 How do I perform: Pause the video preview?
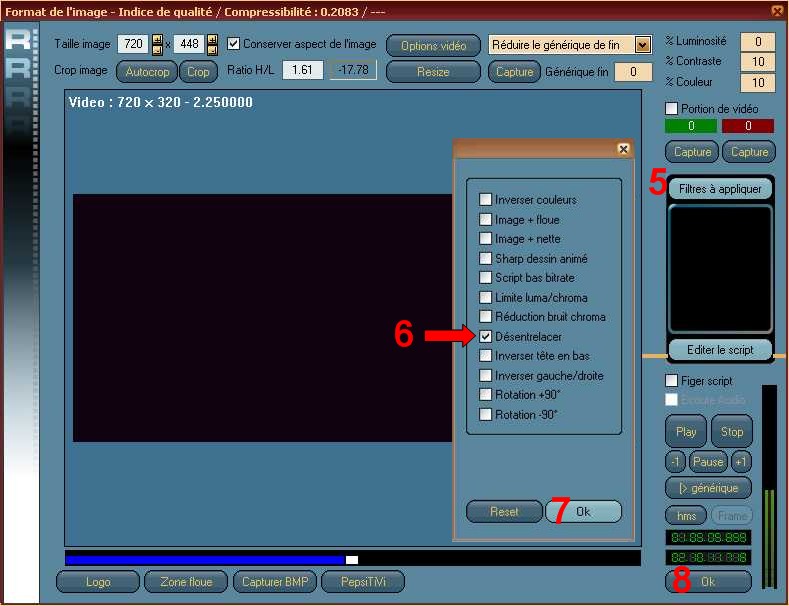point(708,462)
